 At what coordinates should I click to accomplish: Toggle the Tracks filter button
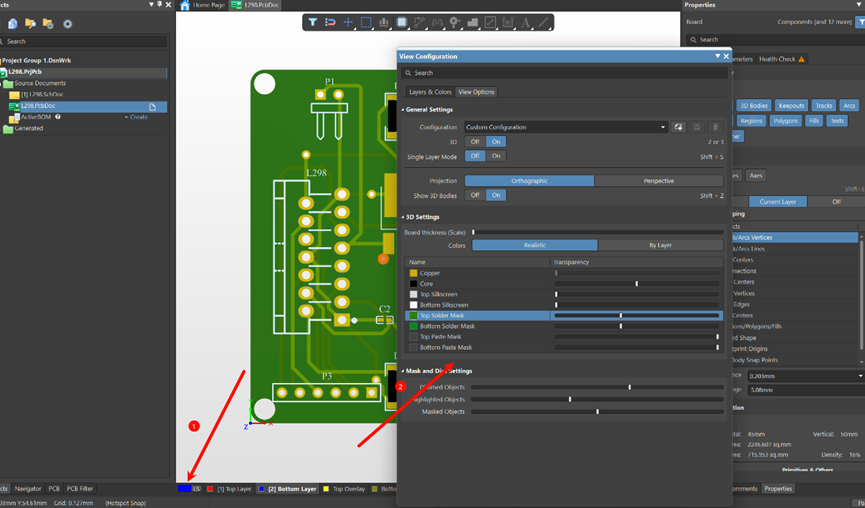(824, 106)
